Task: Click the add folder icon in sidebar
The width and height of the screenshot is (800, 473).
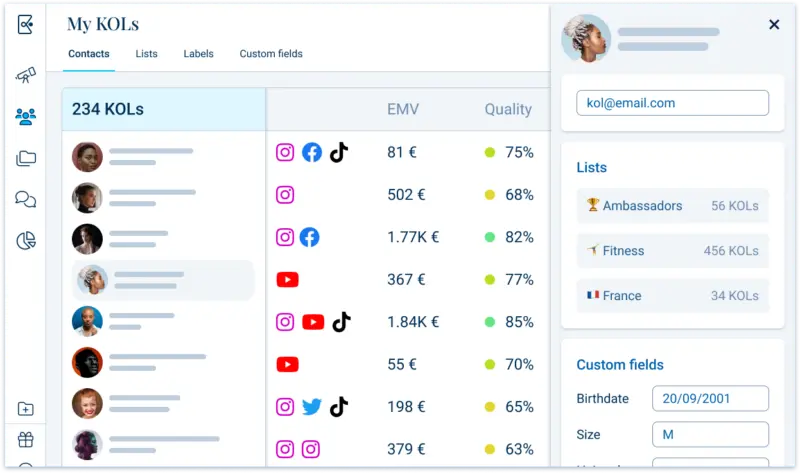Action: point(26,409)
